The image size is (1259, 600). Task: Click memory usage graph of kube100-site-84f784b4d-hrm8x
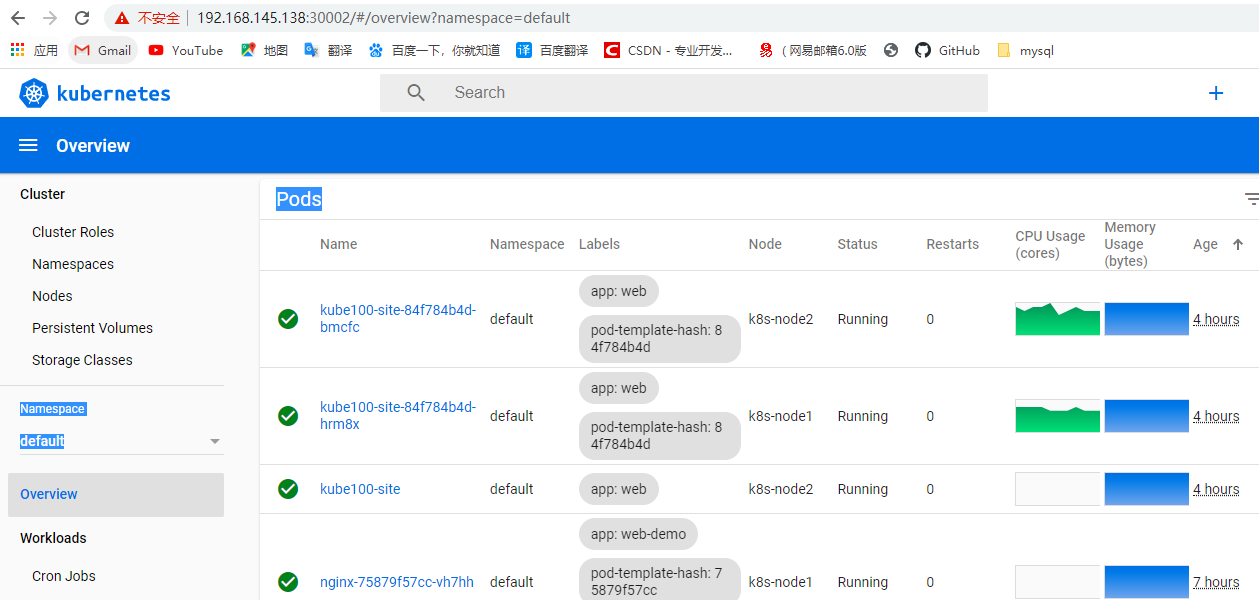[x=1146, y=416]
